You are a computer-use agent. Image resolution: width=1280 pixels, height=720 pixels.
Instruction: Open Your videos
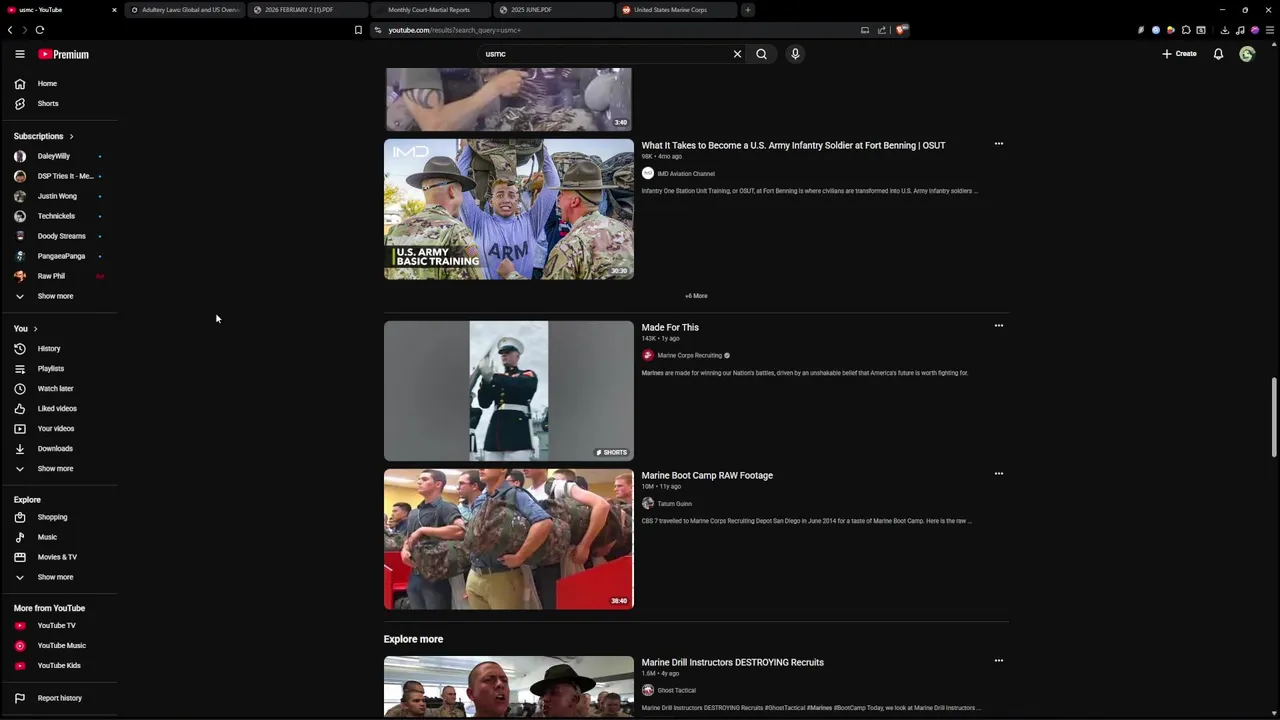[x=56, y=429]
